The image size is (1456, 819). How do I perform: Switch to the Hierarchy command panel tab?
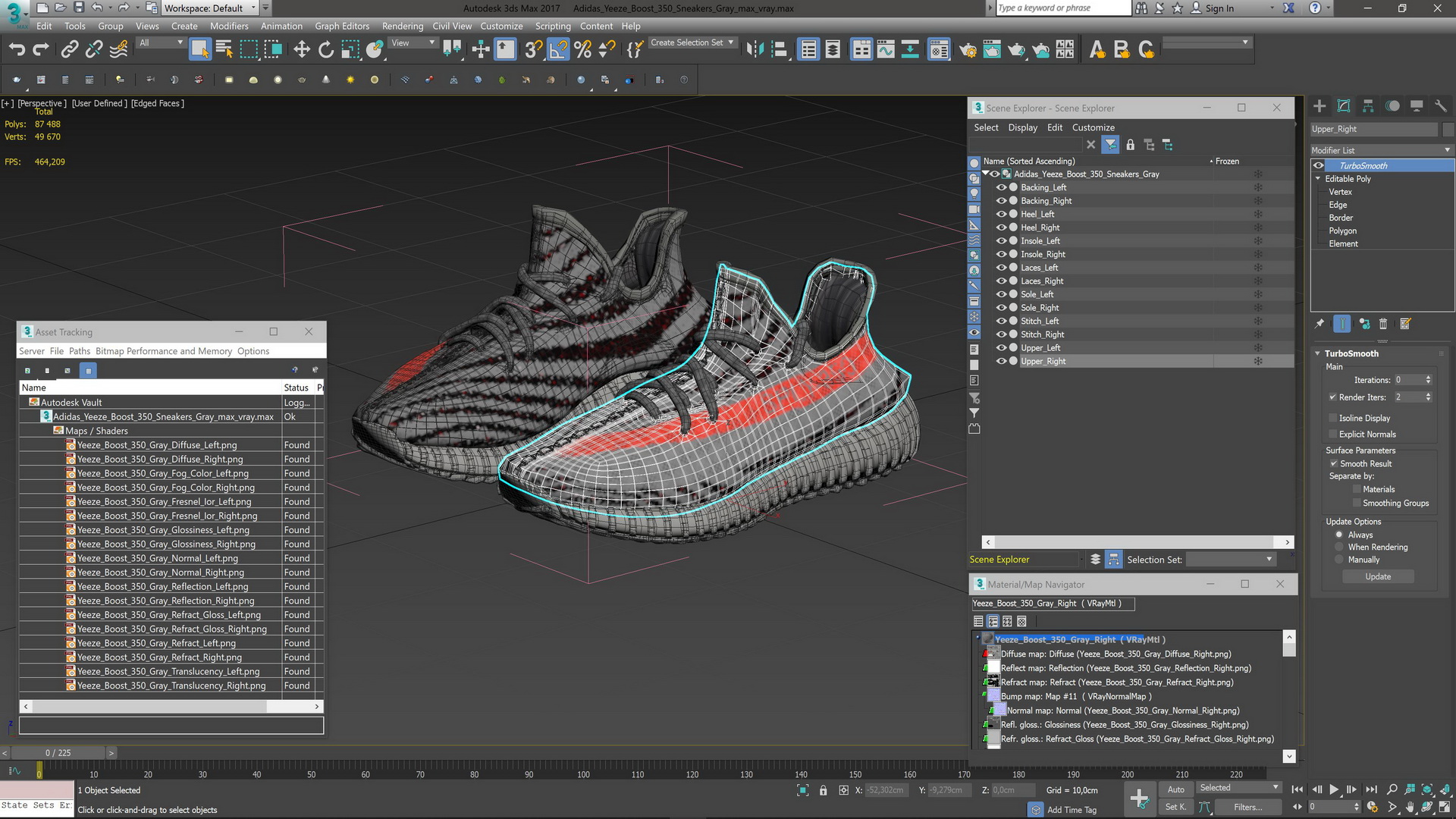[1368, 106]
